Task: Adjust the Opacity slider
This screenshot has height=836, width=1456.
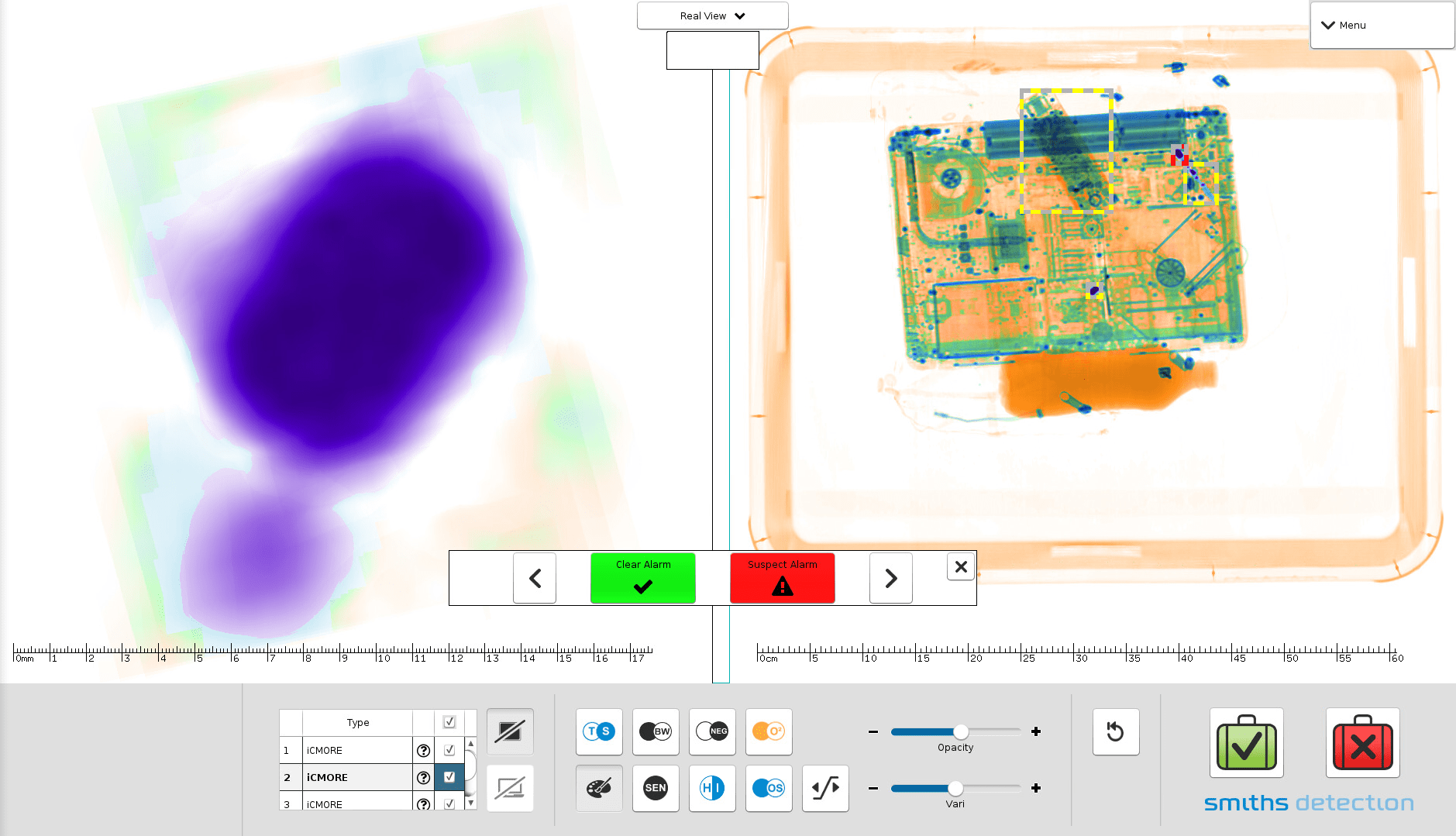Action: pos(962,731)
